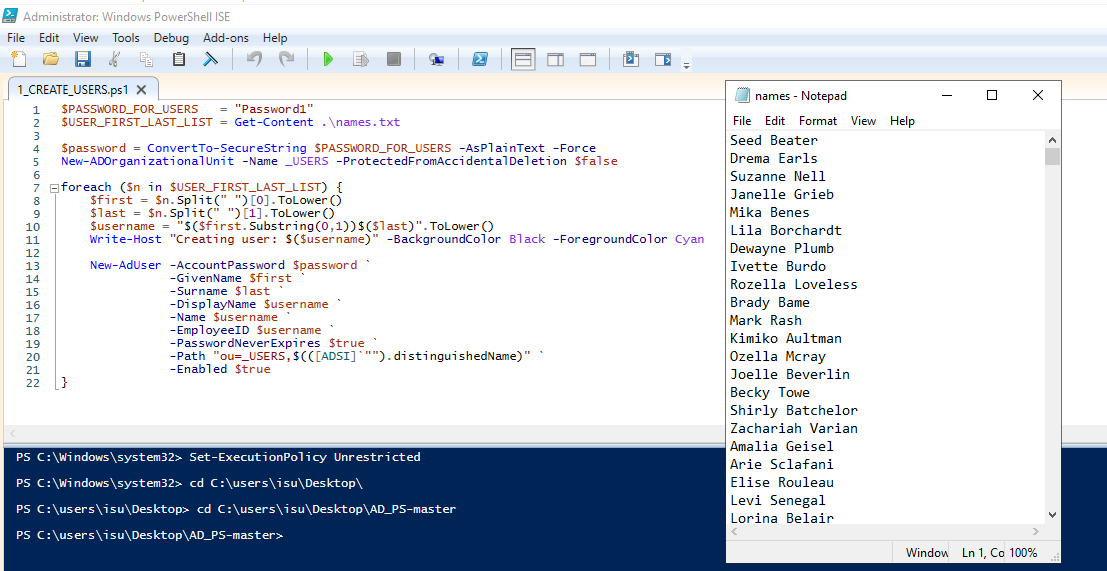The image size is (1107, 571).
Task: Open ISE Edit menu
Action: point(49,37)
